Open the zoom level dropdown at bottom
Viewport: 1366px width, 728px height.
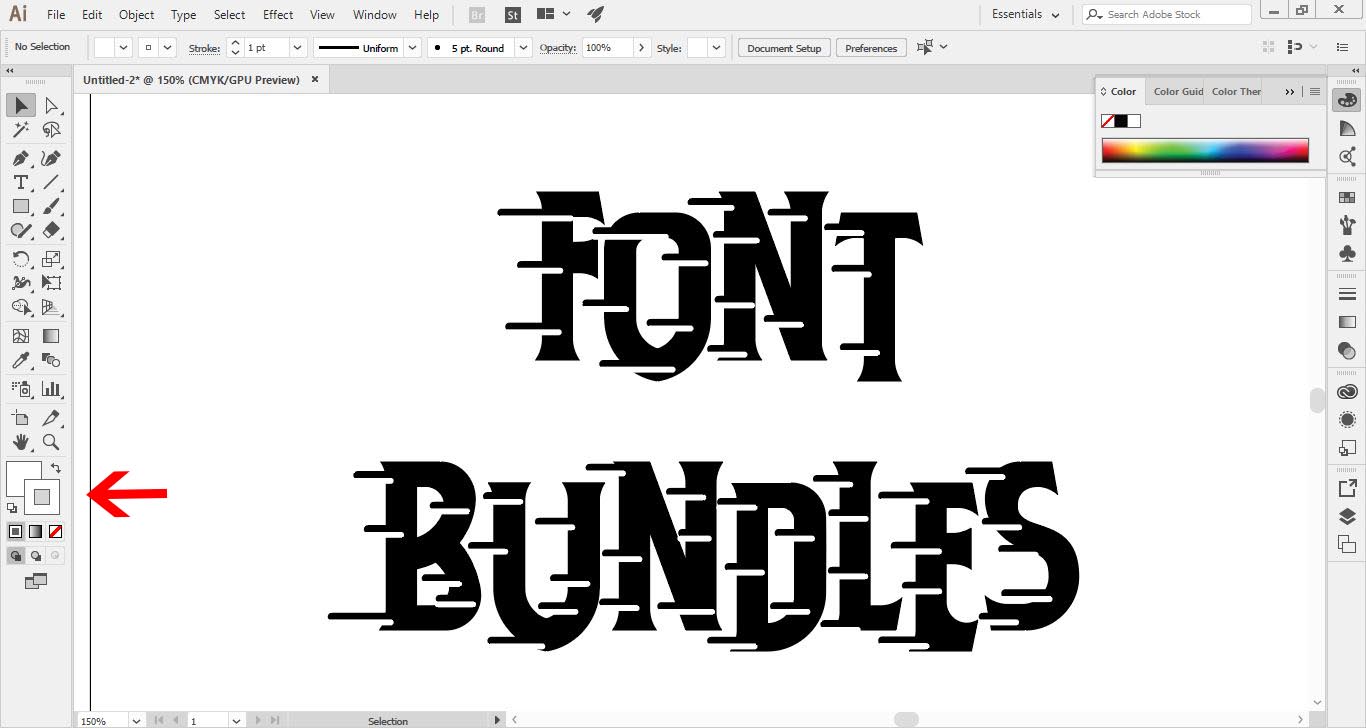tap(135, 720)
